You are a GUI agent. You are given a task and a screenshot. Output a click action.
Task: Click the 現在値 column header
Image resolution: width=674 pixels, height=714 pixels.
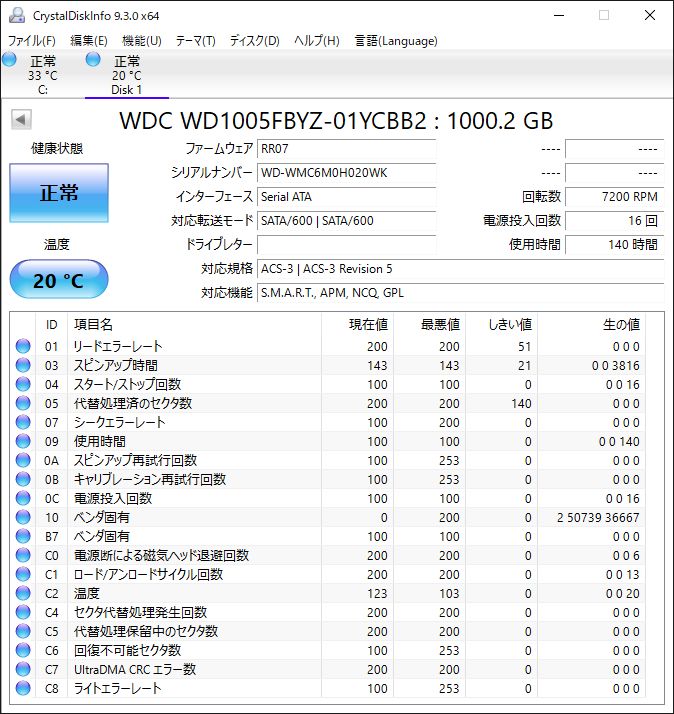coord(357,325)
